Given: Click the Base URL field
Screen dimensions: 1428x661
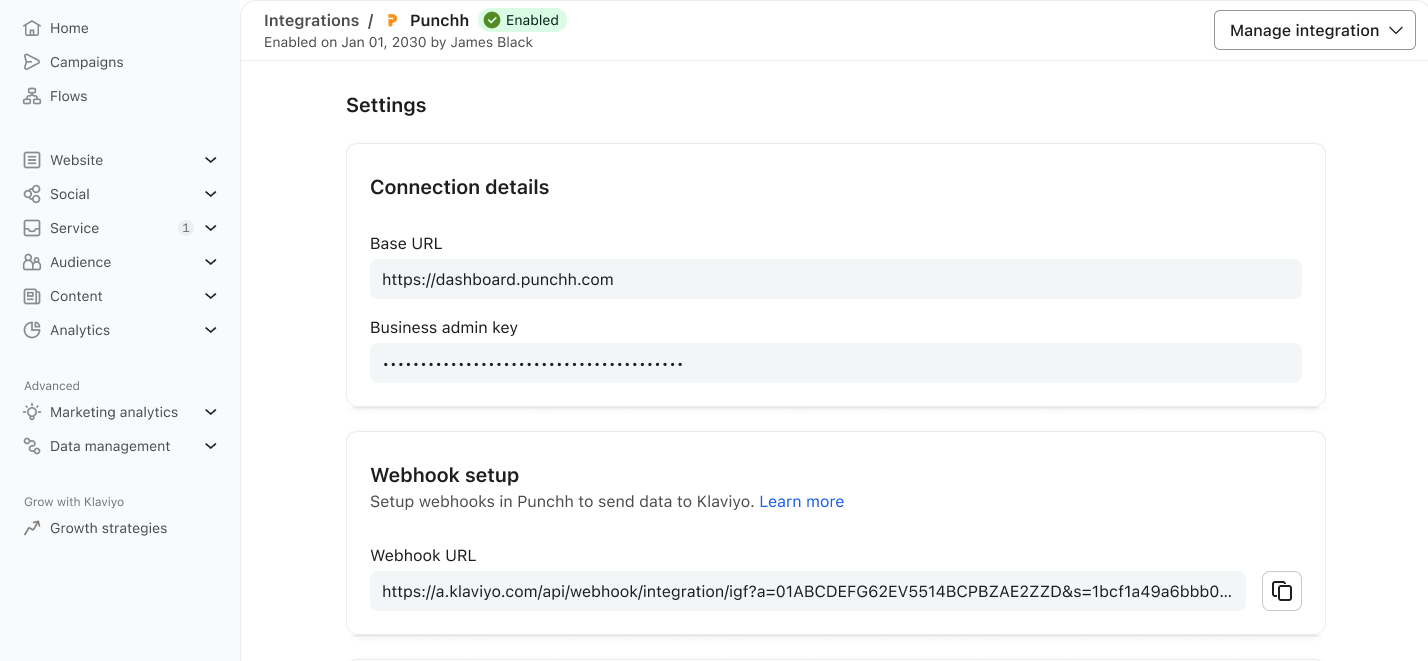Looking at the screenshot, I should [836, 279].
